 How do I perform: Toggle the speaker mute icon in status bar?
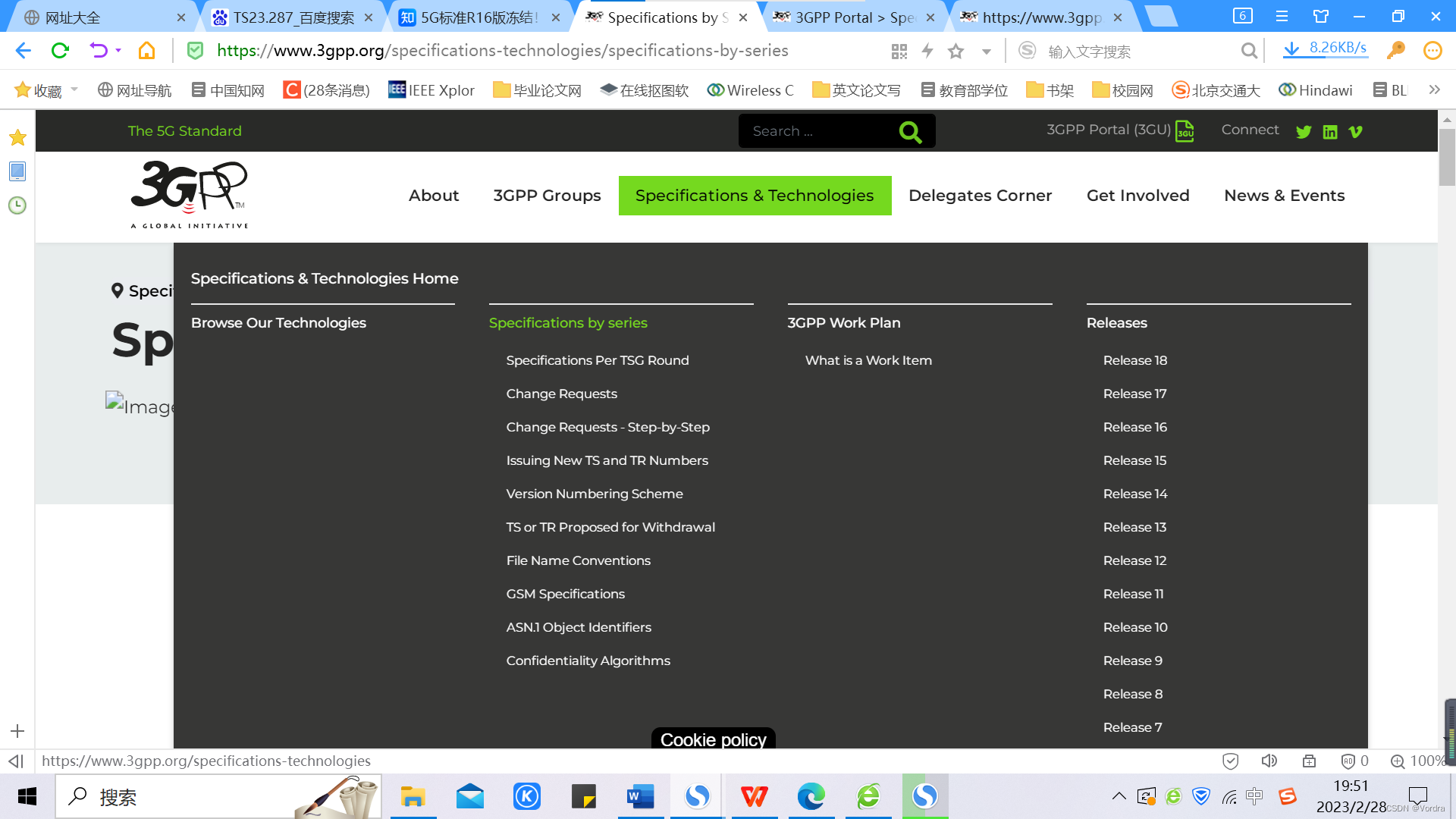point(1269,761)
